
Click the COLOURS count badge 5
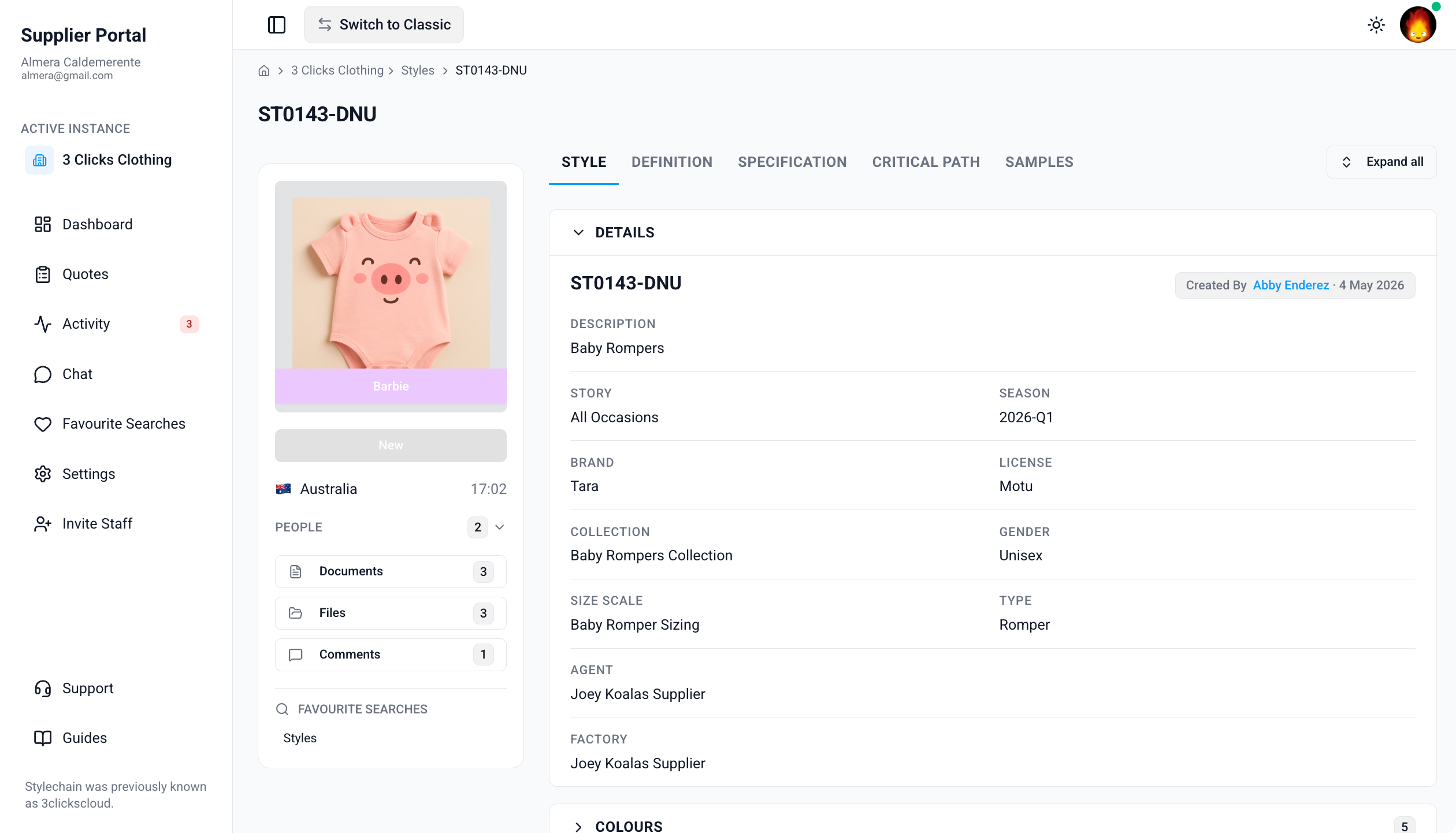(1405, 826)
